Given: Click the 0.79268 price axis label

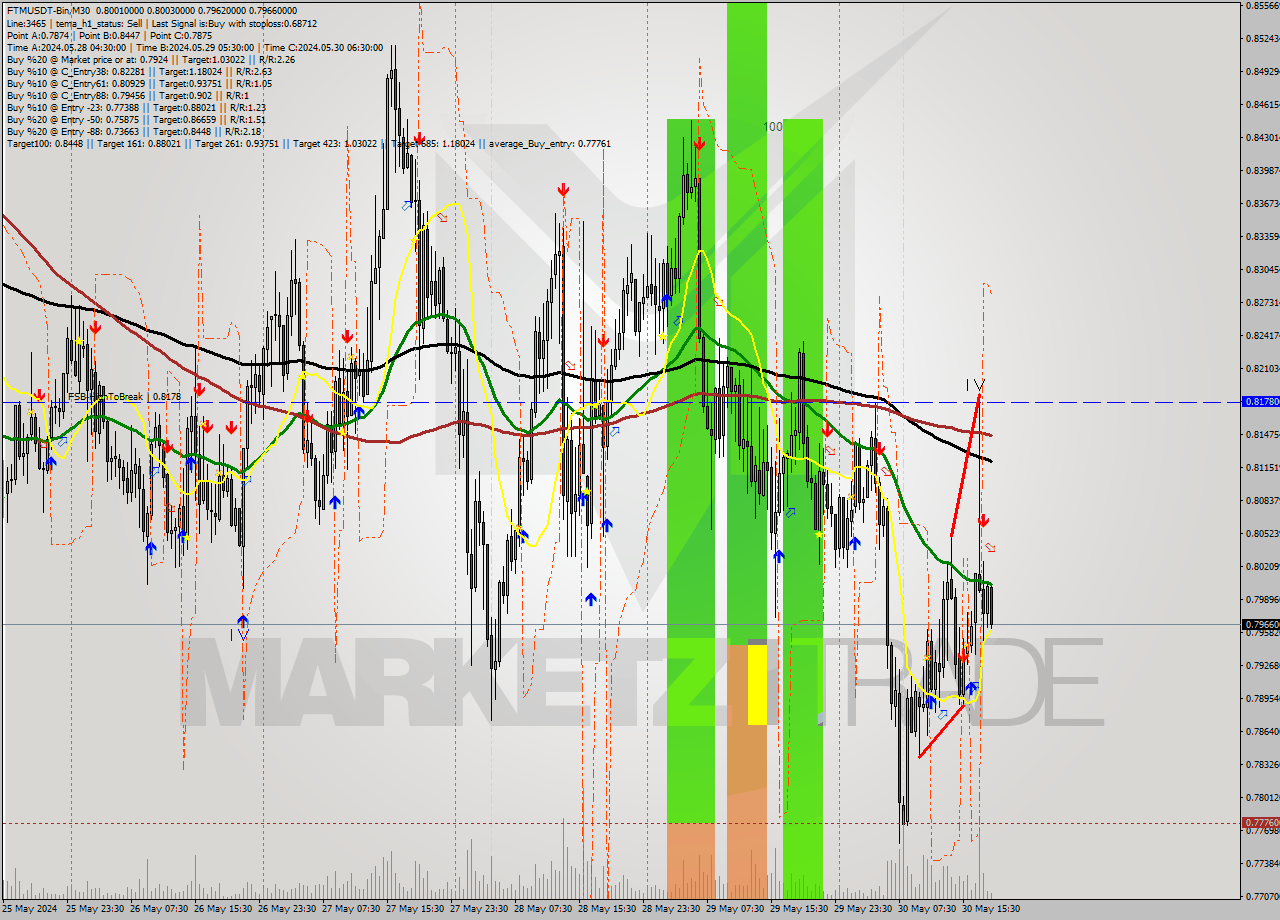Looking at the screenshot, I should coord(1262,666).
